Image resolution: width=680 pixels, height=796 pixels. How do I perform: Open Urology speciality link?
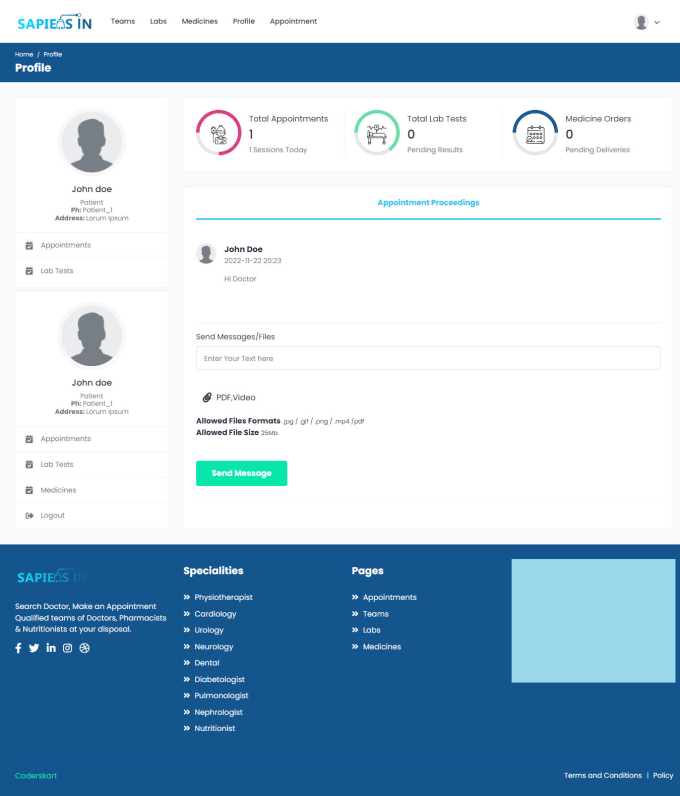(x=209, y=630)
